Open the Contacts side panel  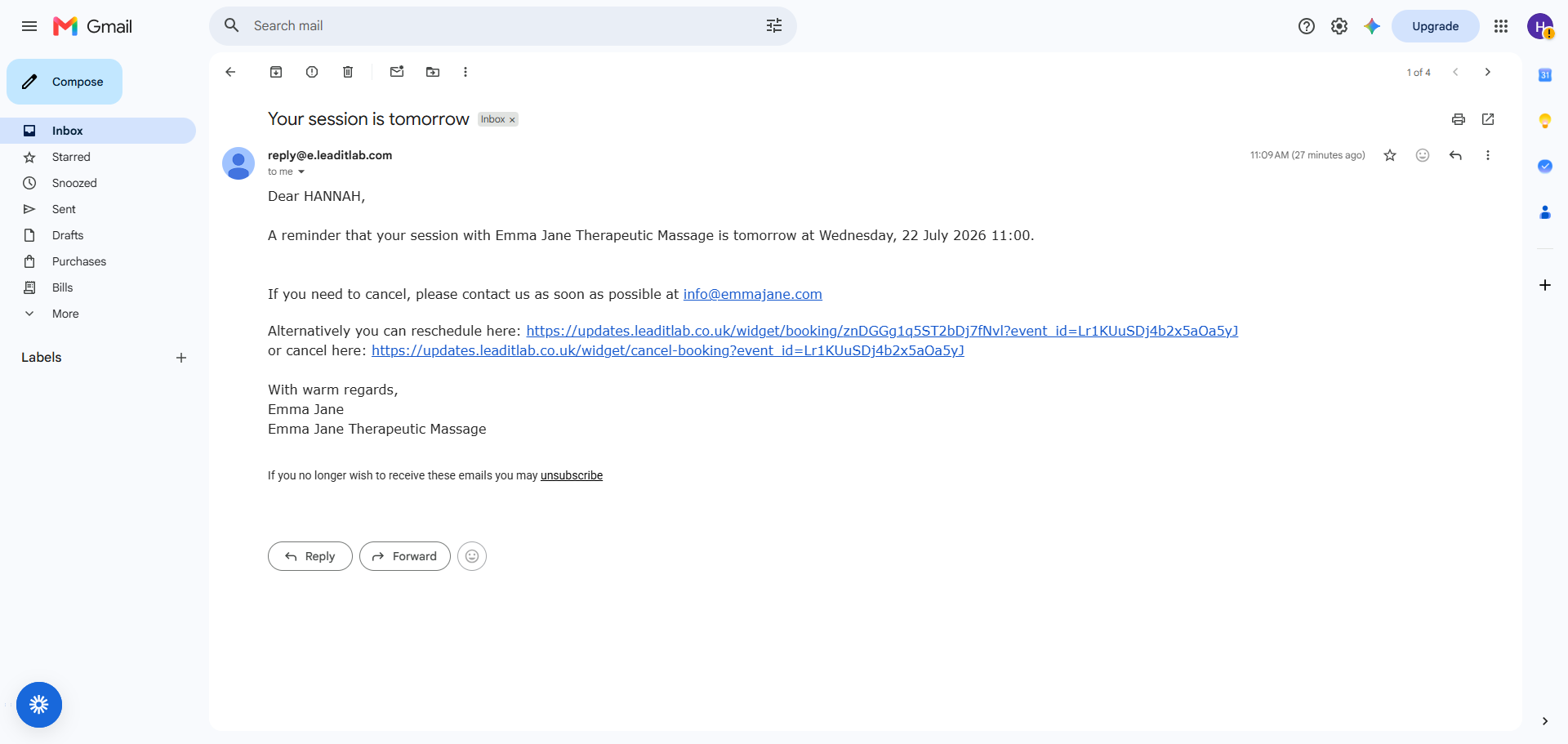(x=1545, y=212)
